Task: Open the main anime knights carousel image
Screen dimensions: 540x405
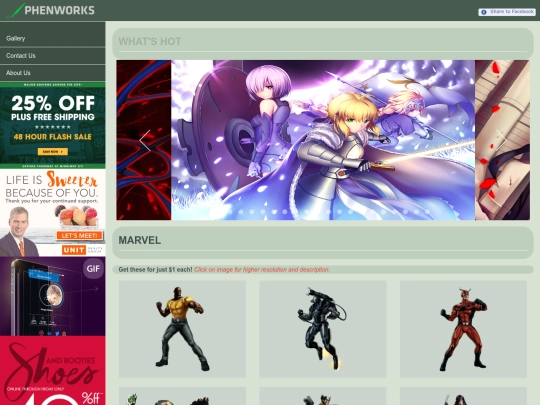Action: [x=323, y=140]
